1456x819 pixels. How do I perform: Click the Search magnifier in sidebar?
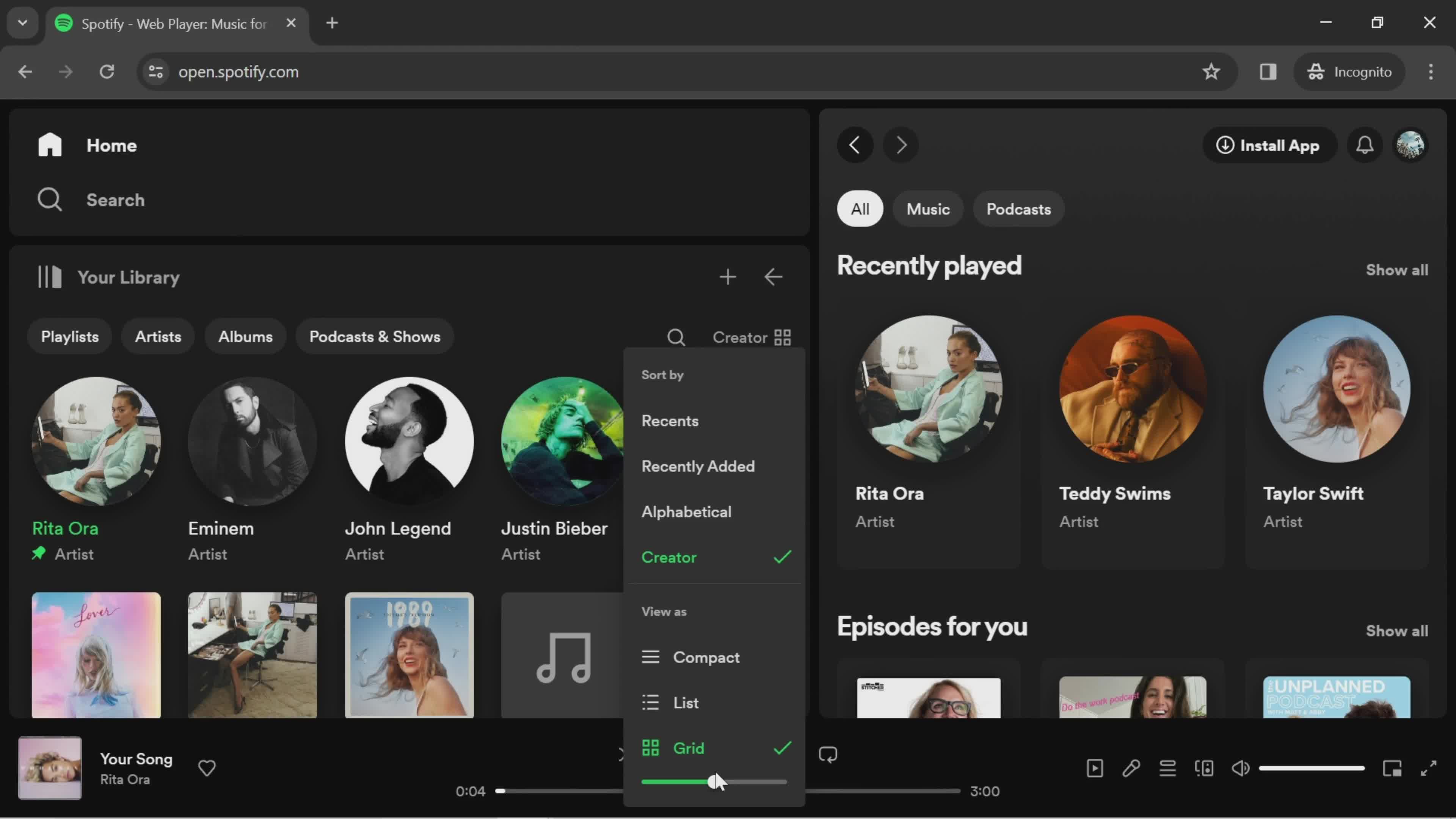pyautogui.click(x=50, y=200)
